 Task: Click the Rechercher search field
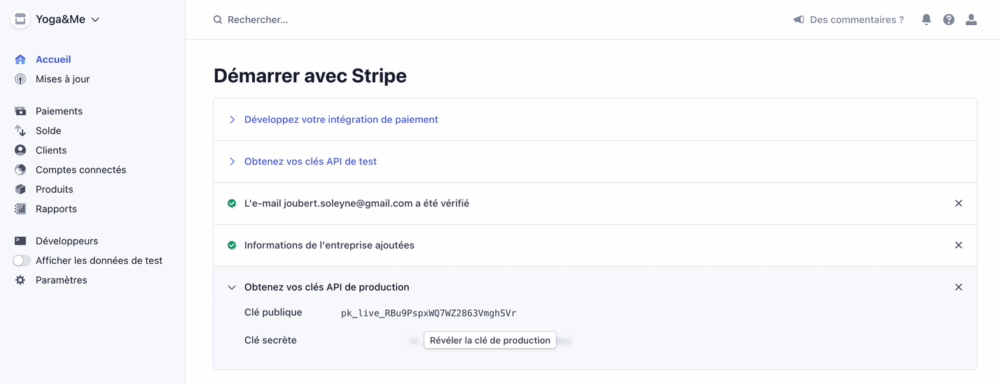258,20
